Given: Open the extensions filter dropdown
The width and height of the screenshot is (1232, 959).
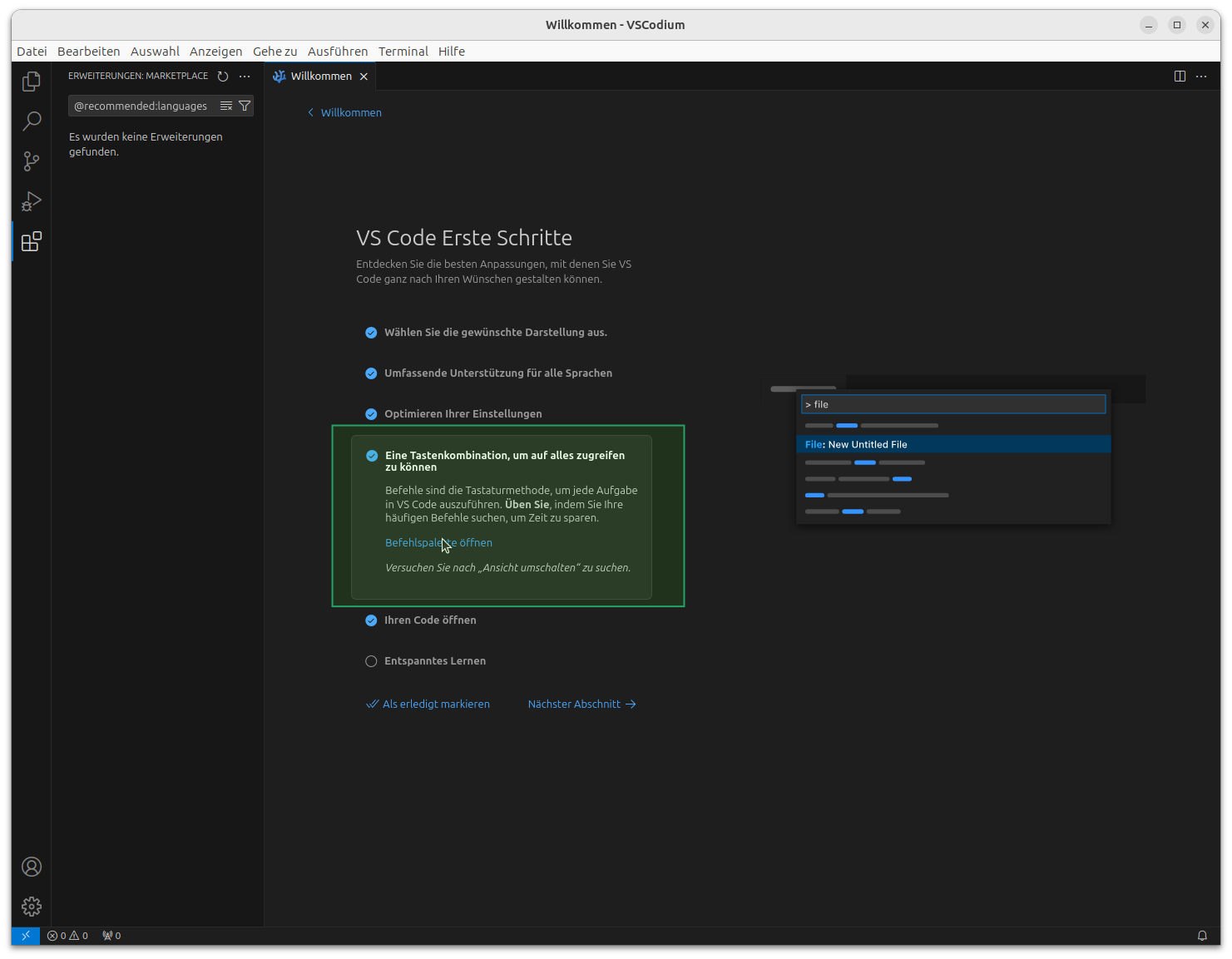Looking at the screenshot, I should tap(245, 106).
